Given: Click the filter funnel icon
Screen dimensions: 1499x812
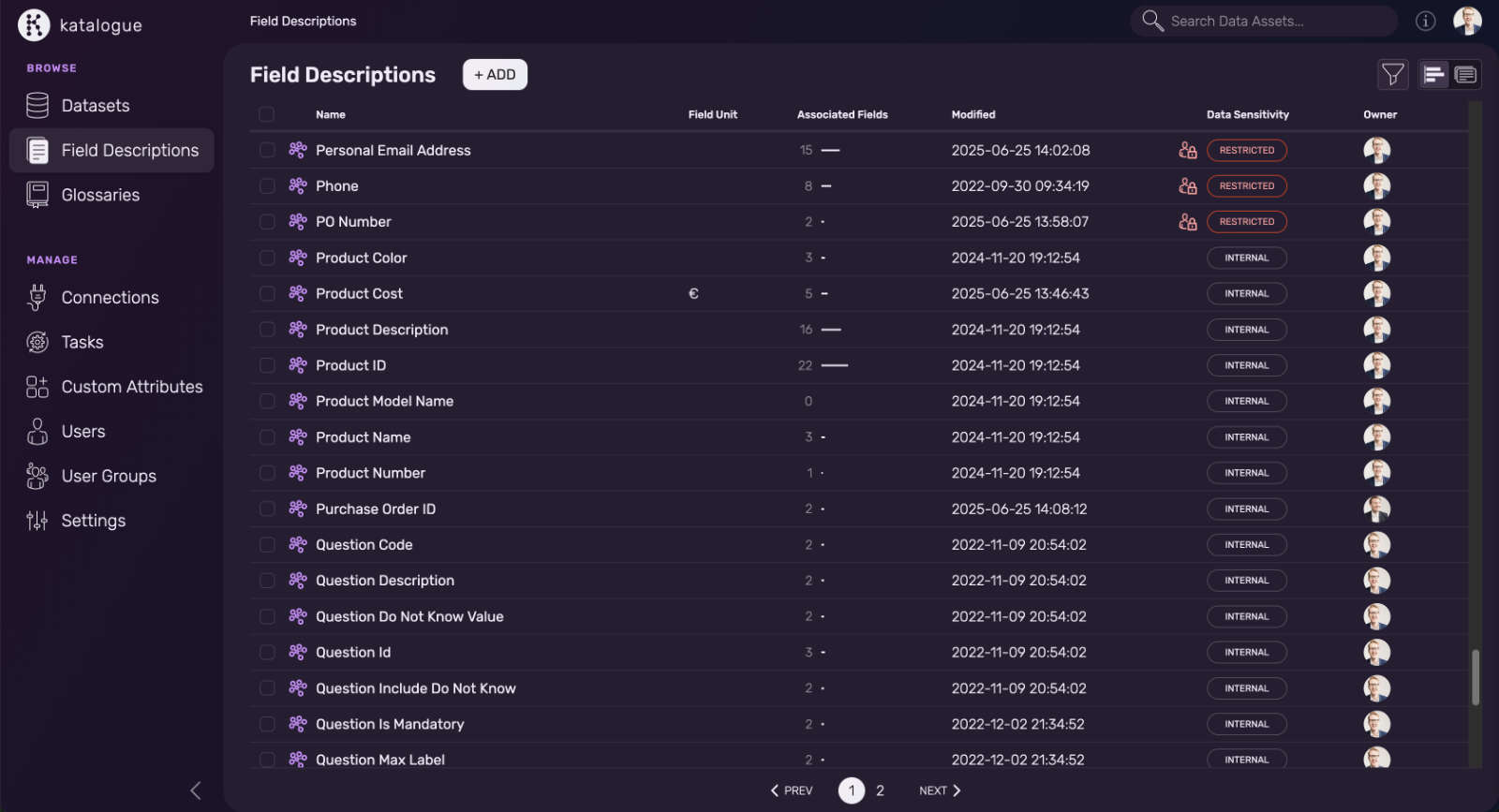Looking at the screenshot, I should point(1392,75).
